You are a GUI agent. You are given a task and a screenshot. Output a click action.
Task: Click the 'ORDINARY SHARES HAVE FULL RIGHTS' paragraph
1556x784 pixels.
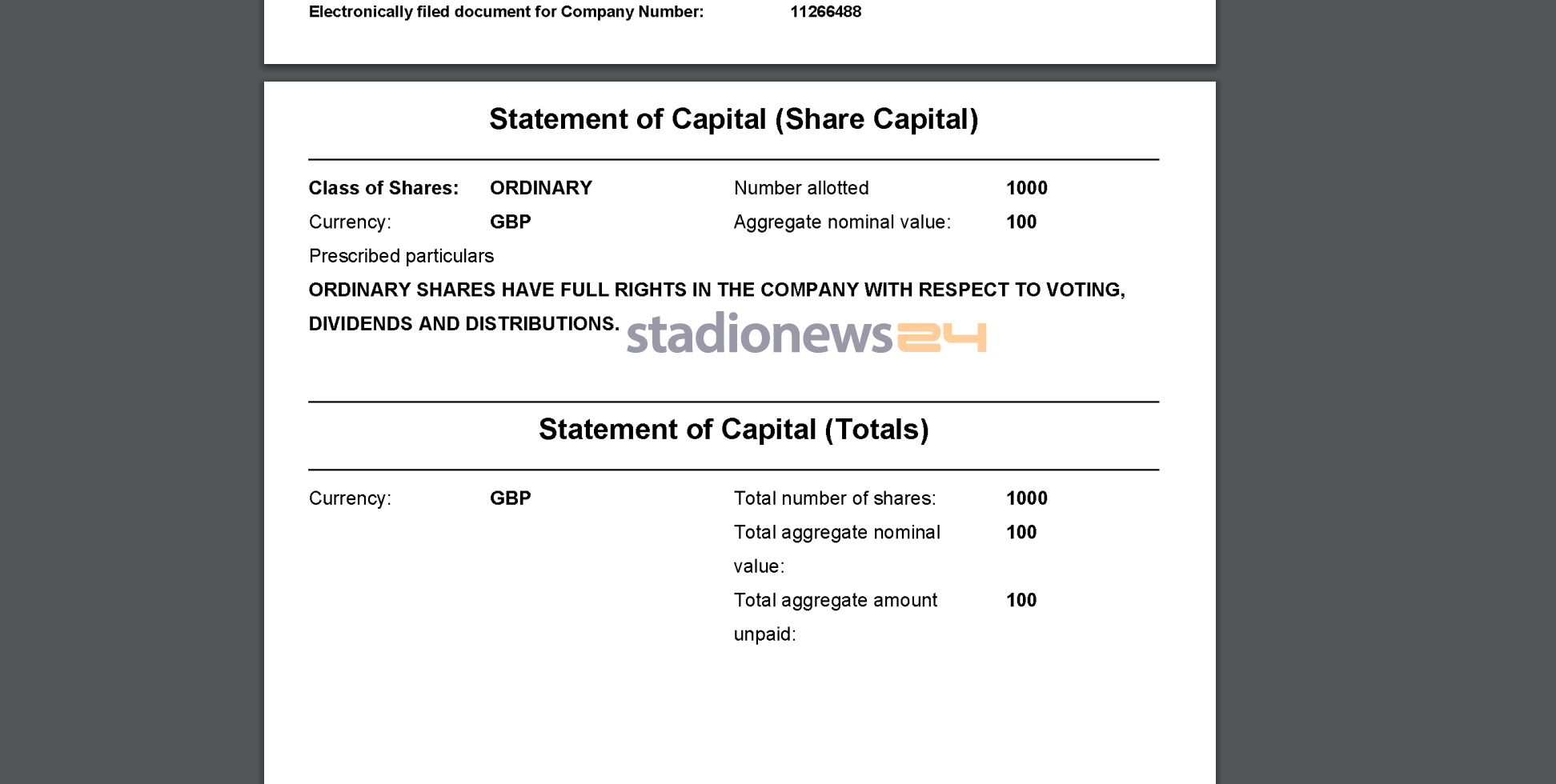[716, 290]
